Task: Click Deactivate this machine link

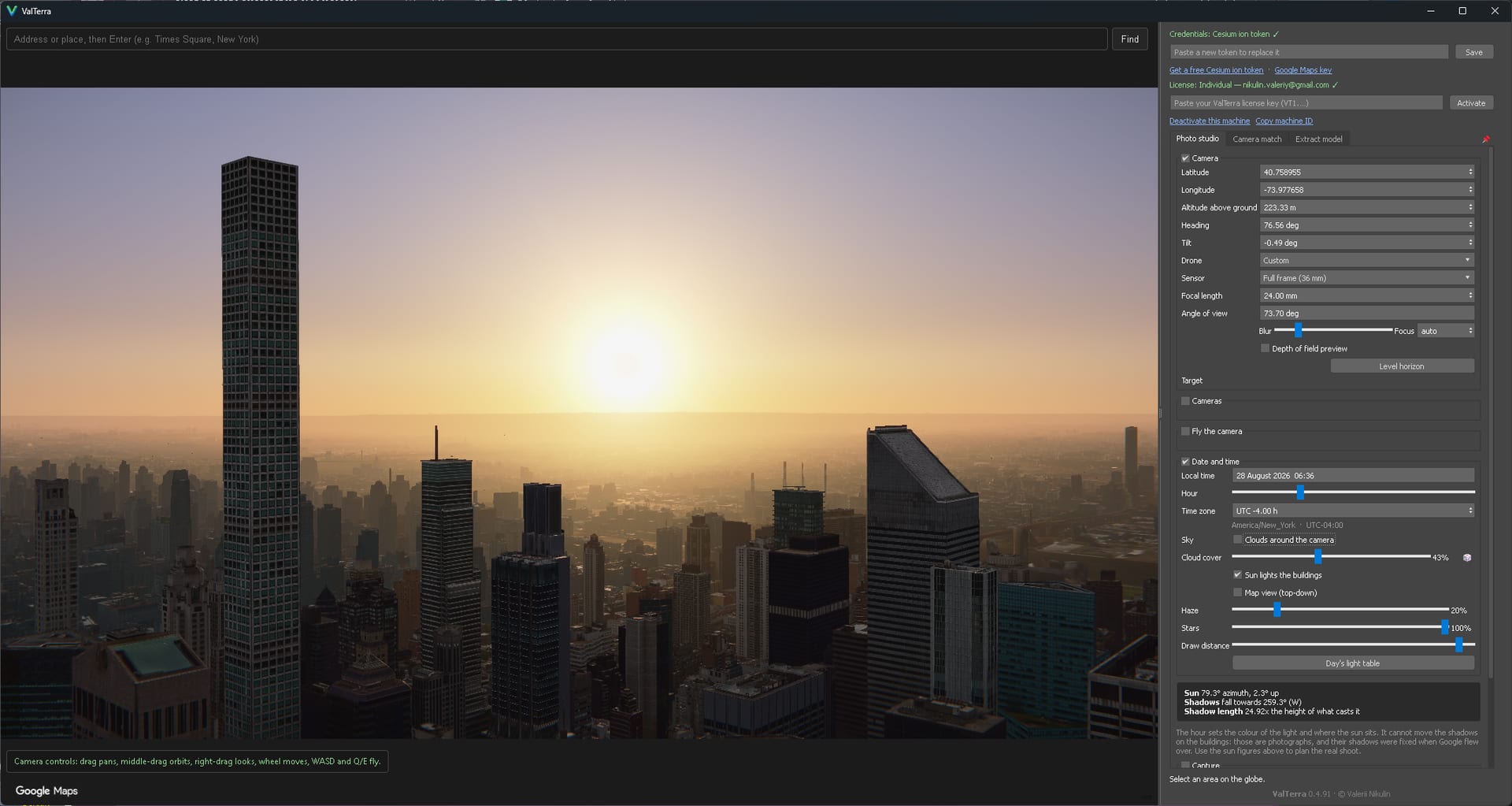Action: (1209, 121)
